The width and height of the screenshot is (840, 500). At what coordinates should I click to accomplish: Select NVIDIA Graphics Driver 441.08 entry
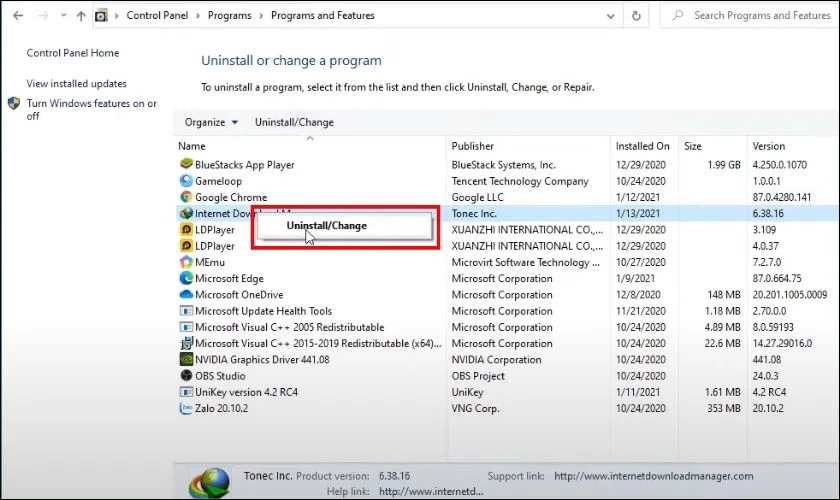point(262,360)
